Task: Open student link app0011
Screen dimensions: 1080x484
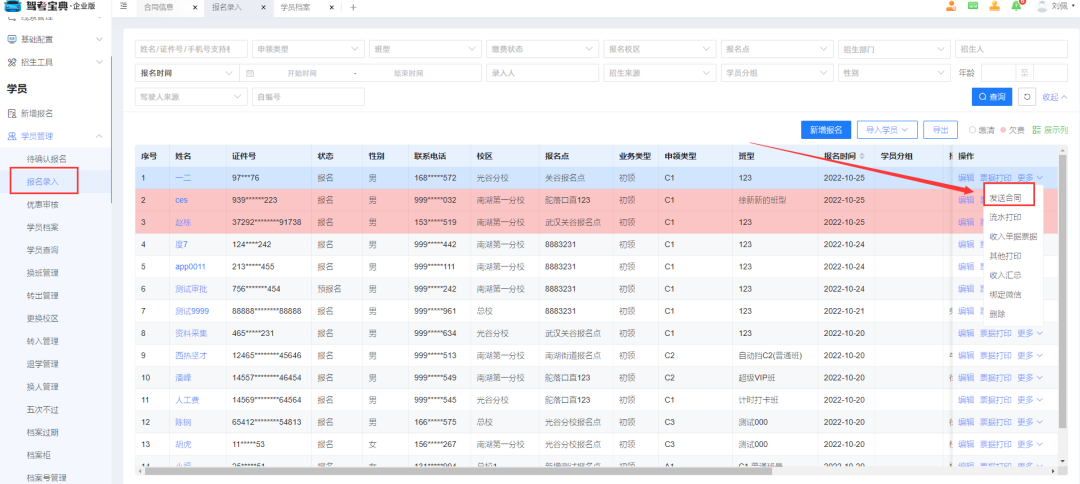Action: point(191,266)
